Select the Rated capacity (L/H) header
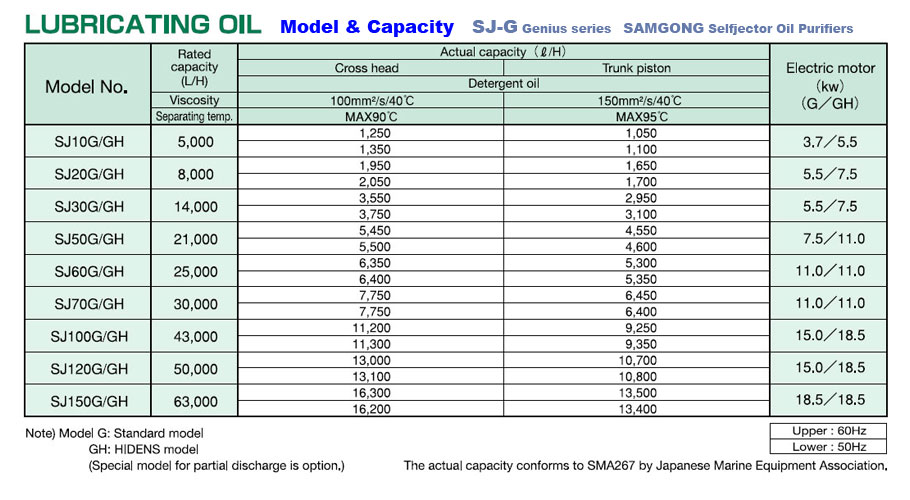The height and width of the screenshot is (500, 910). pos(194,67)
